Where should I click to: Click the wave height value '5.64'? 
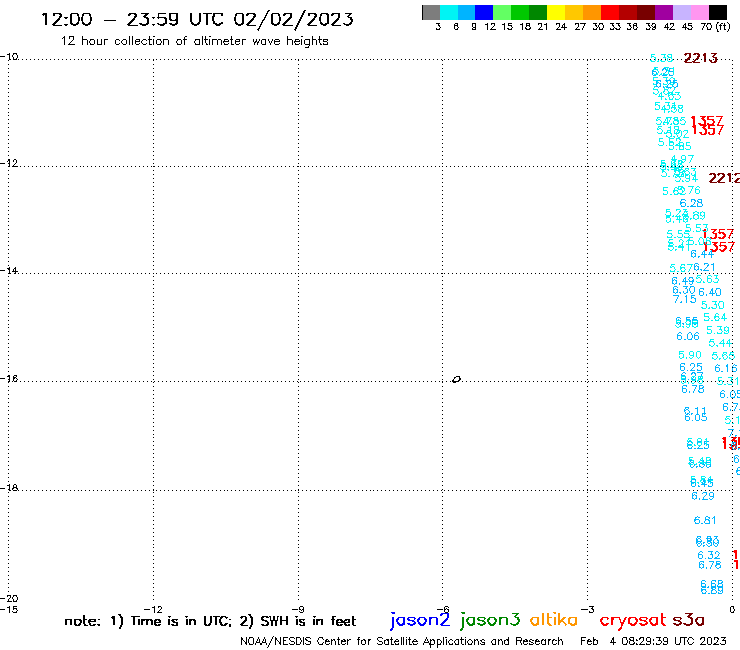[x=715, y=318]
